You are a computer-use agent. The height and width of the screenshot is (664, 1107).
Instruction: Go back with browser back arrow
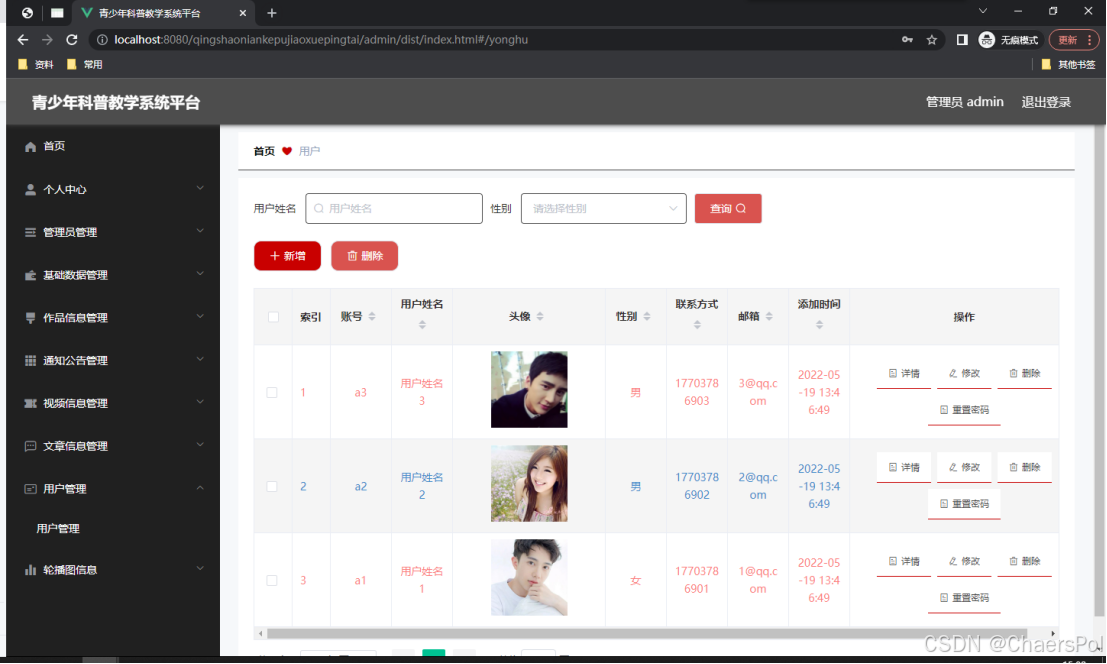click(23, 40)
